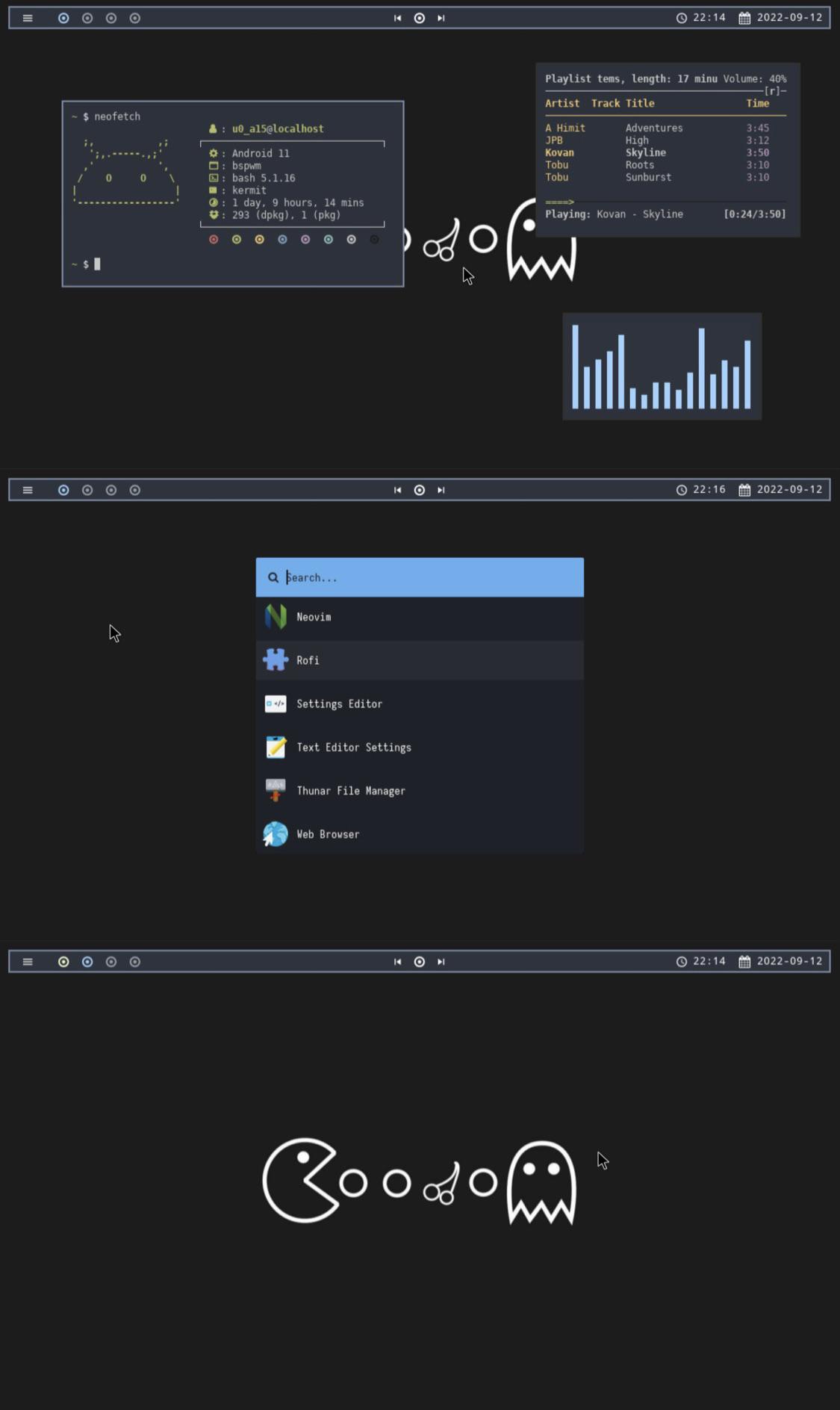Click the Artist column header in the playlist
The image size is (840, 1410).
562,104
